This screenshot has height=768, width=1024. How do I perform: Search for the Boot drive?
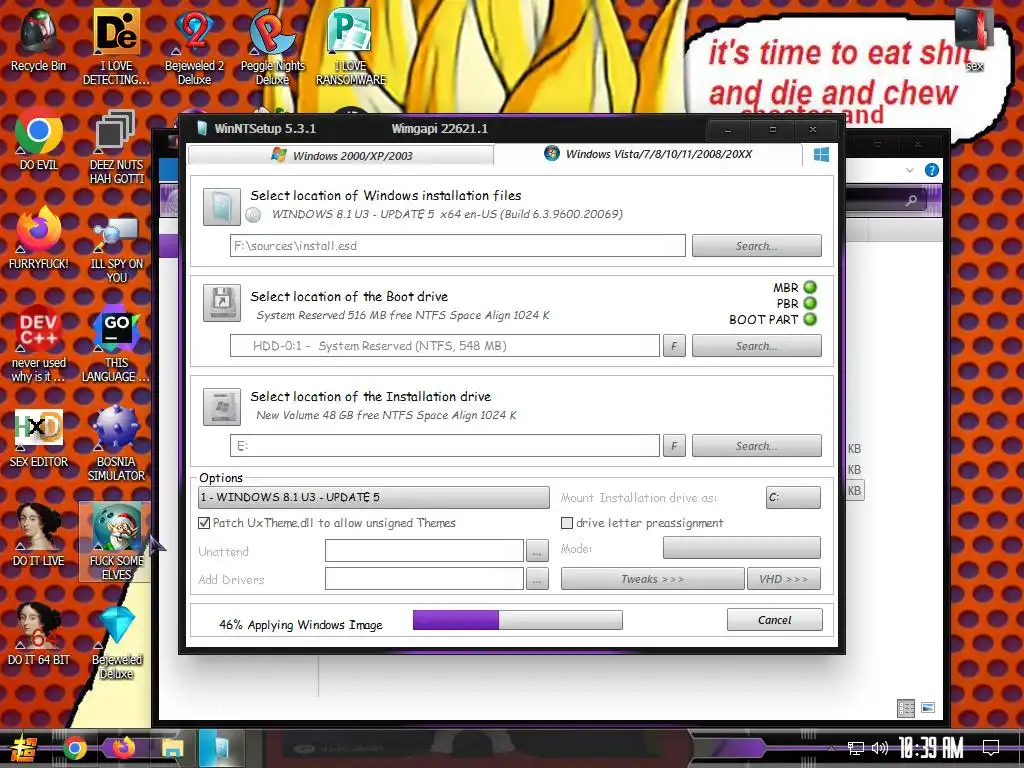click(756, 346)
